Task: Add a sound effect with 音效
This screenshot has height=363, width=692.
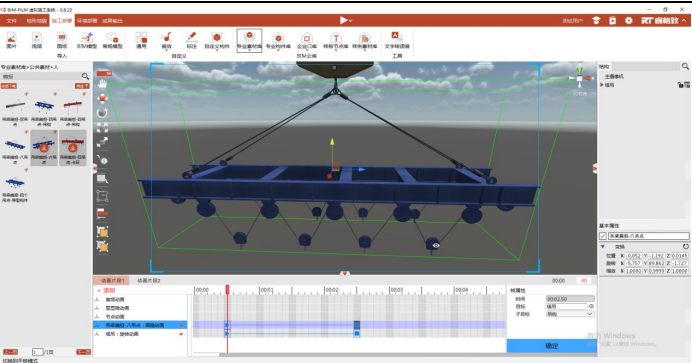Action: coord(166,40)
